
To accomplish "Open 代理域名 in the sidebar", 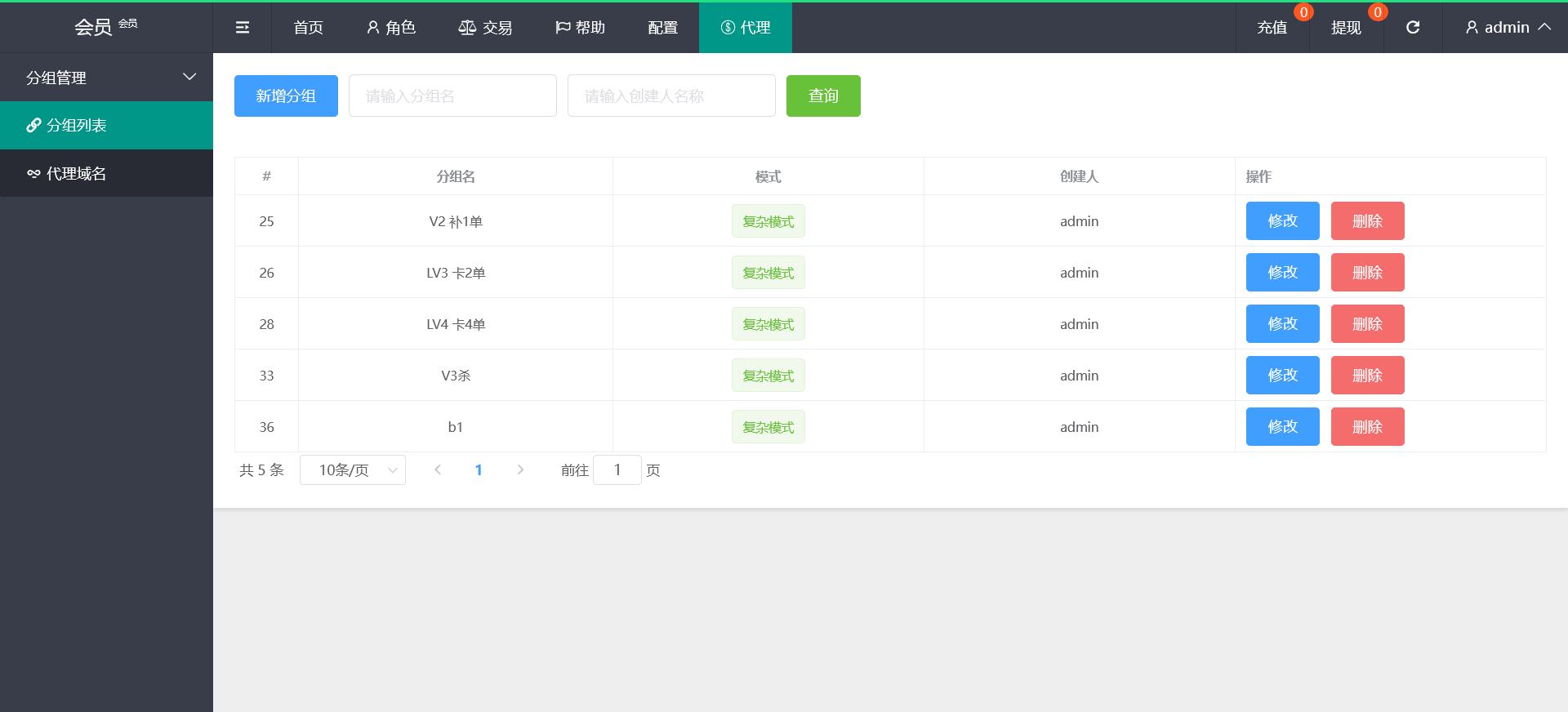I will 106,173.
